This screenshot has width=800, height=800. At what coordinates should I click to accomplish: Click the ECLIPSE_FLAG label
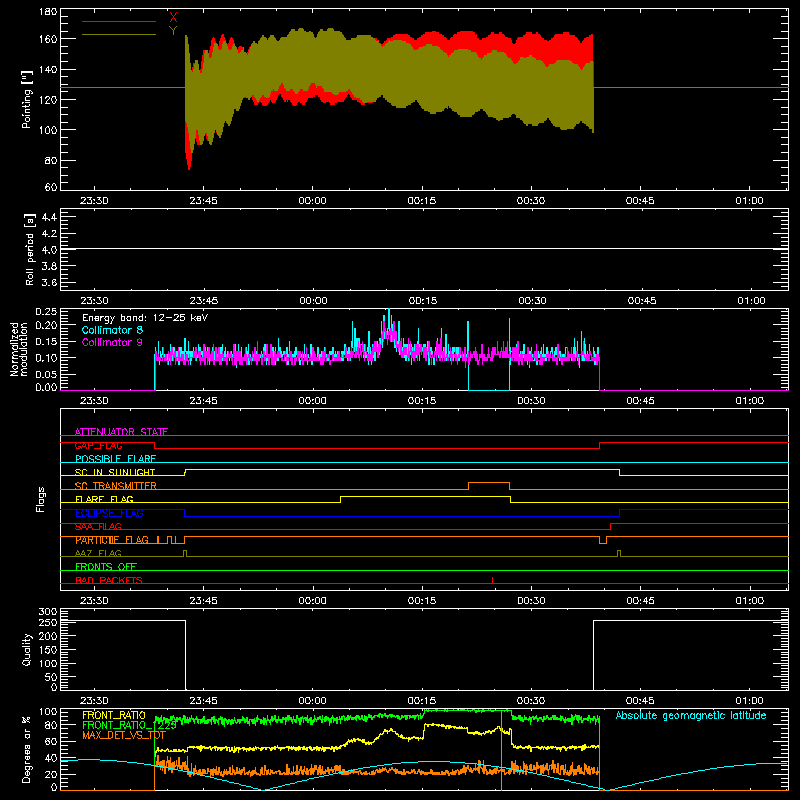pos(109,513)
